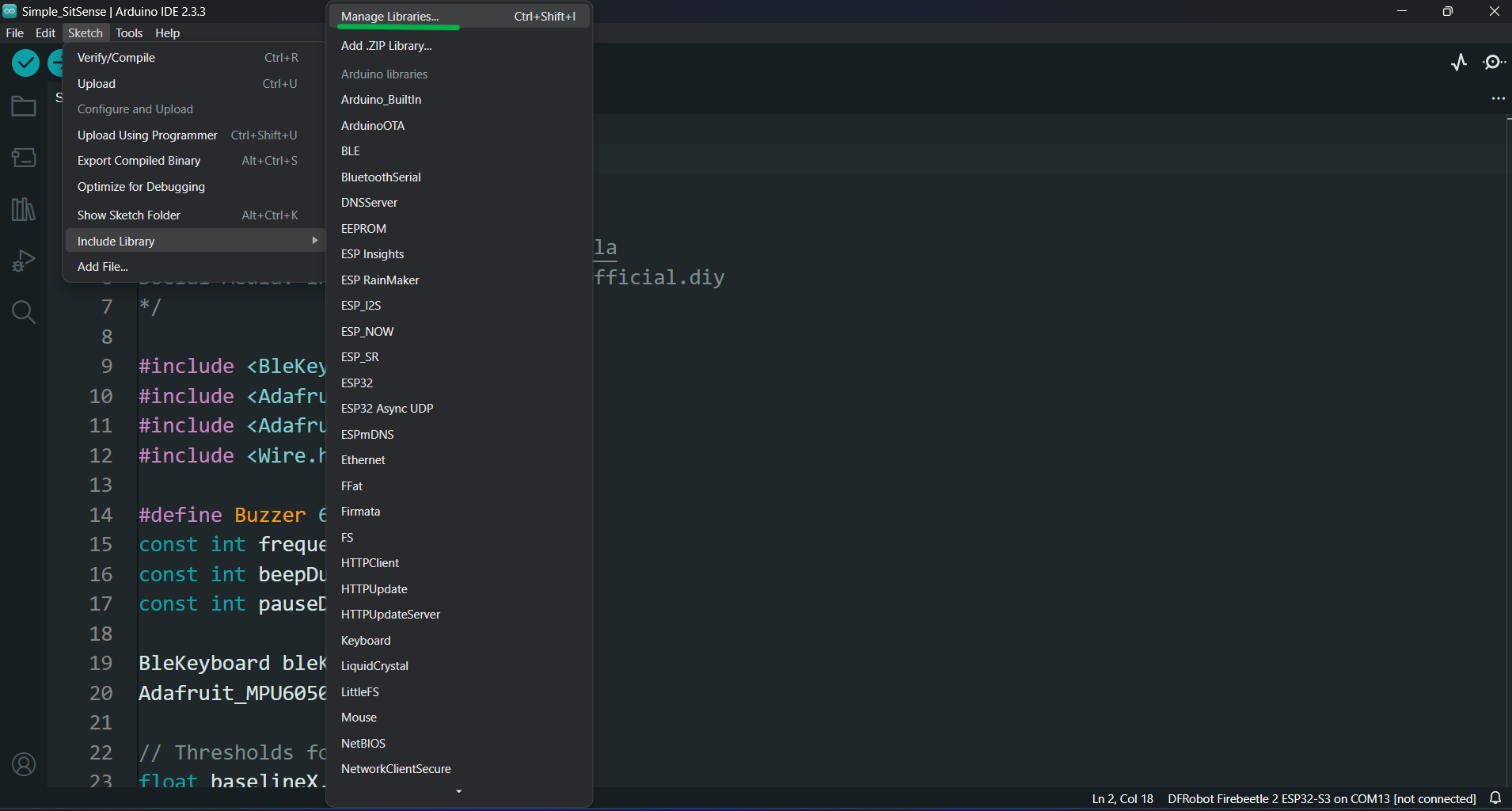This screenshot has height=811, width=1512.
Task: Expand the Include Library submenu arrow
Action: pyautogui.click(x=315, y=241)
